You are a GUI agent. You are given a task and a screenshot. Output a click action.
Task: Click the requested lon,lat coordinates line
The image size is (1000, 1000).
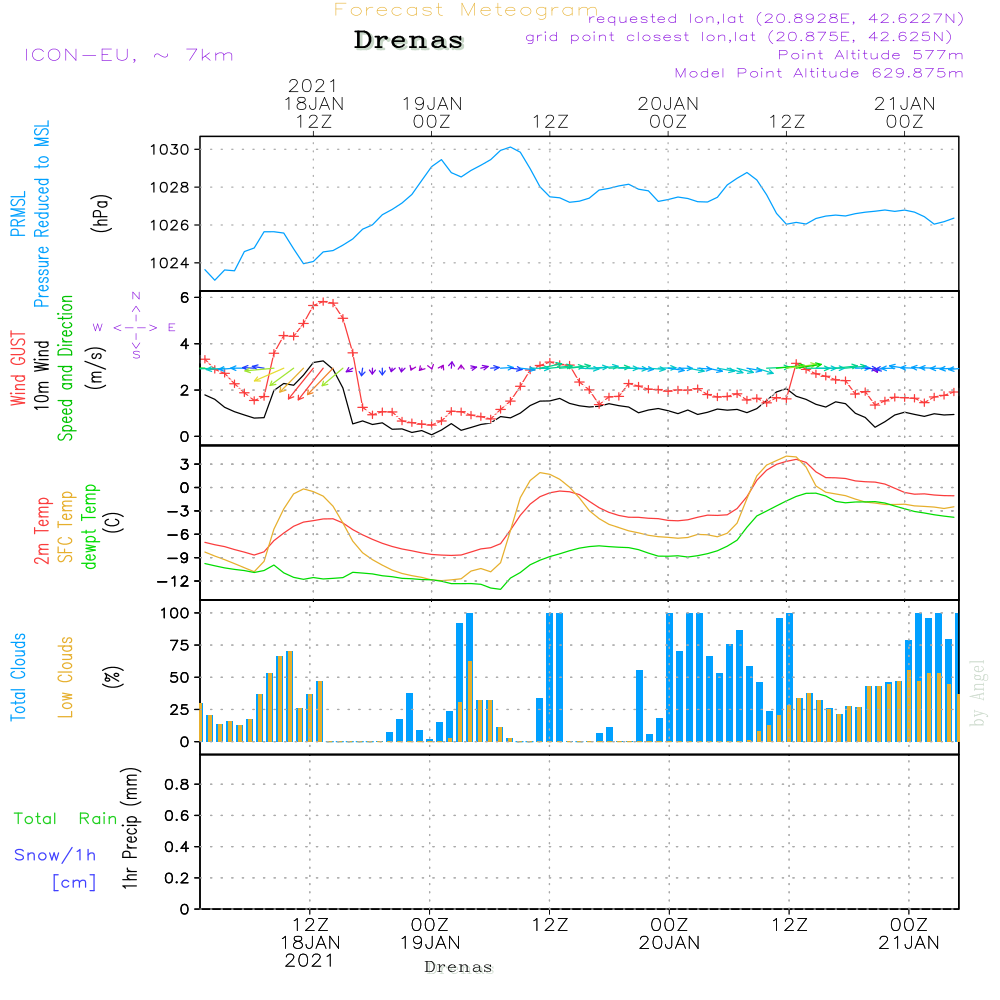coord(775,18)
